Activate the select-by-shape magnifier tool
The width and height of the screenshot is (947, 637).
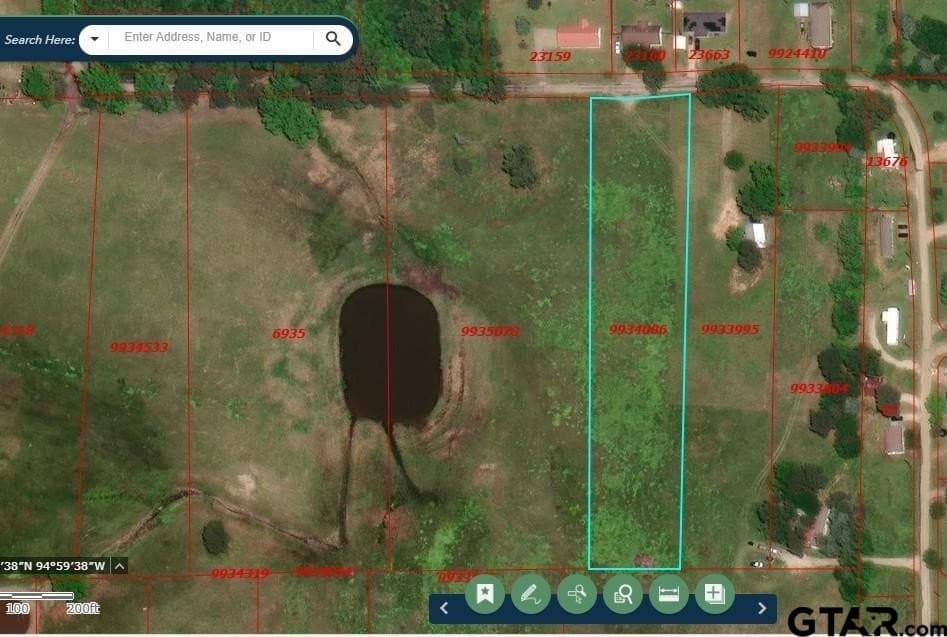(577, 594)
